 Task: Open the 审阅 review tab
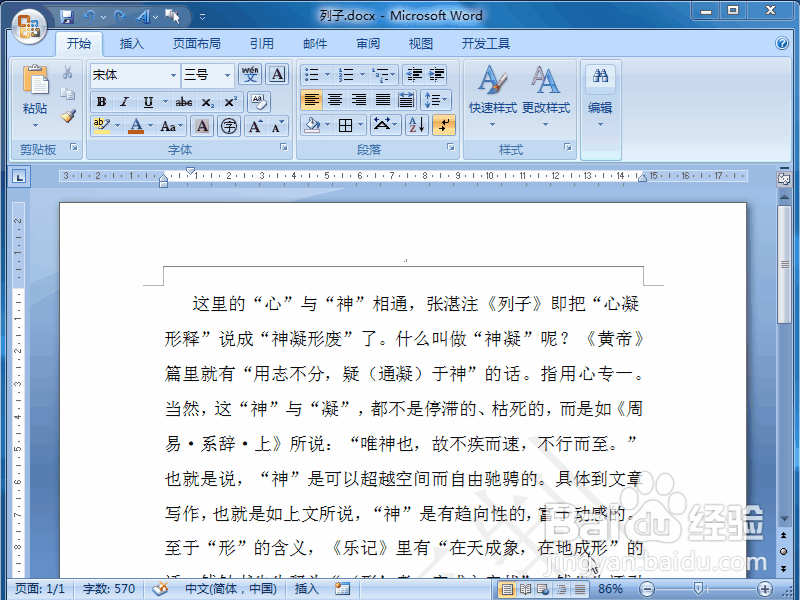(x=367, y=43)
